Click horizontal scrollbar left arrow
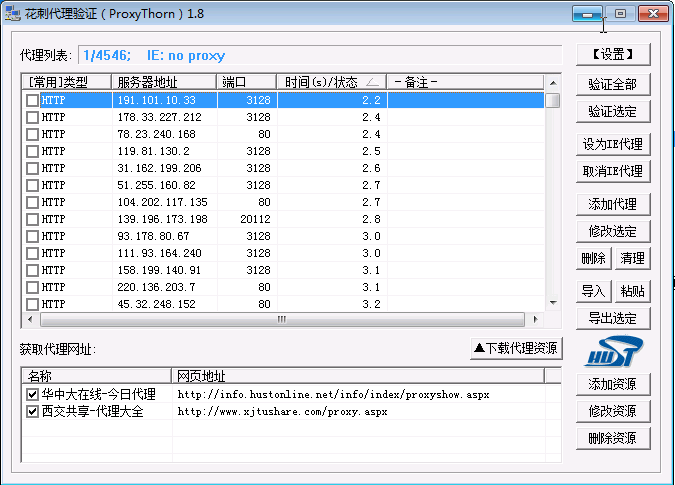This screenshot has width=675, height=485. tap(30, 319)
